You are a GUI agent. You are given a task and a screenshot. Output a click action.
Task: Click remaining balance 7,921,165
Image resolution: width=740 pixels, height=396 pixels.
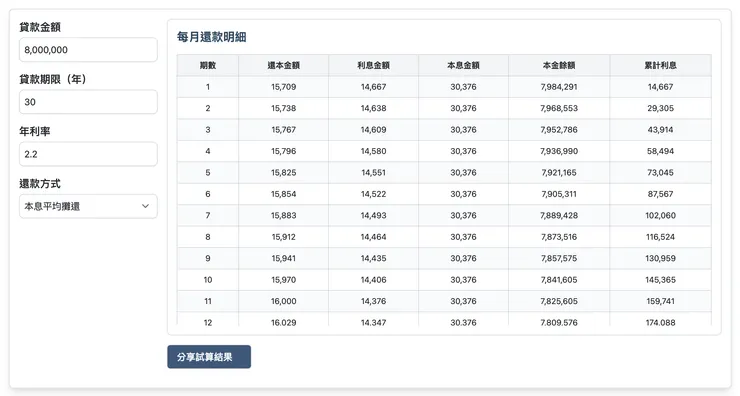[559, 173]
